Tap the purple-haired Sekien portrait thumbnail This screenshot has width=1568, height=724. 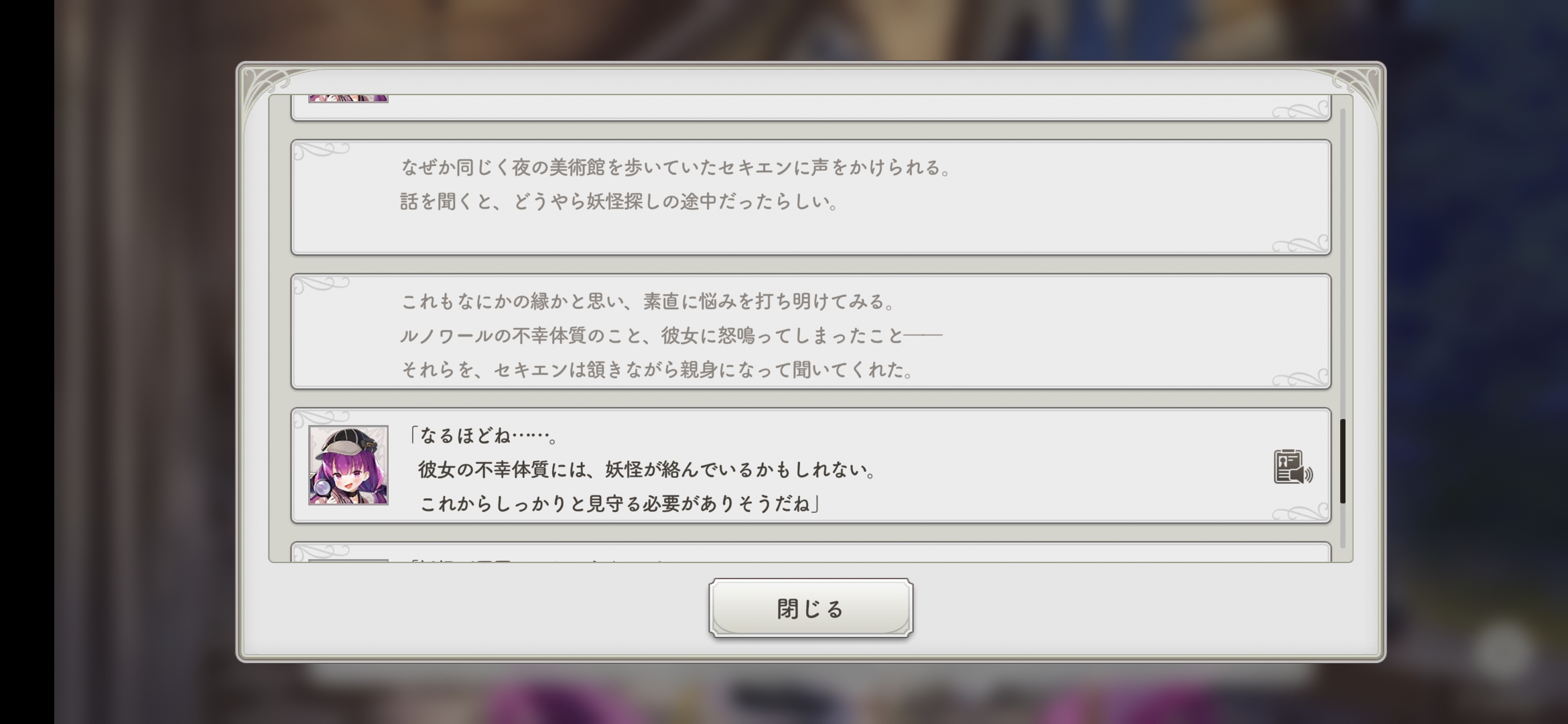coord(348,465)
